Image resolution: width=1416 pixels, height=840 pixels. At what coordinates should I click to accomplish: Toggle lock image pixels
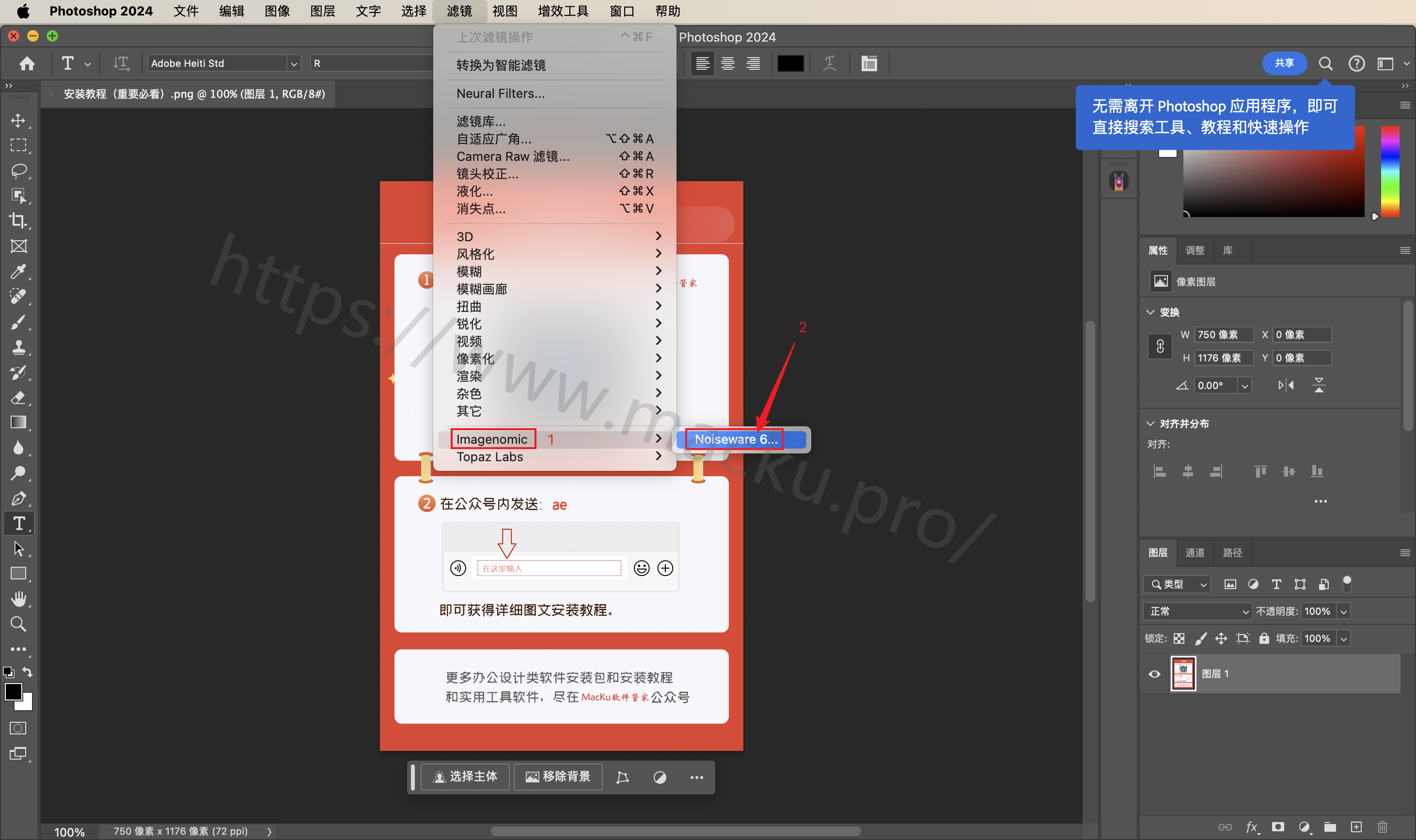coord(1200,638)
